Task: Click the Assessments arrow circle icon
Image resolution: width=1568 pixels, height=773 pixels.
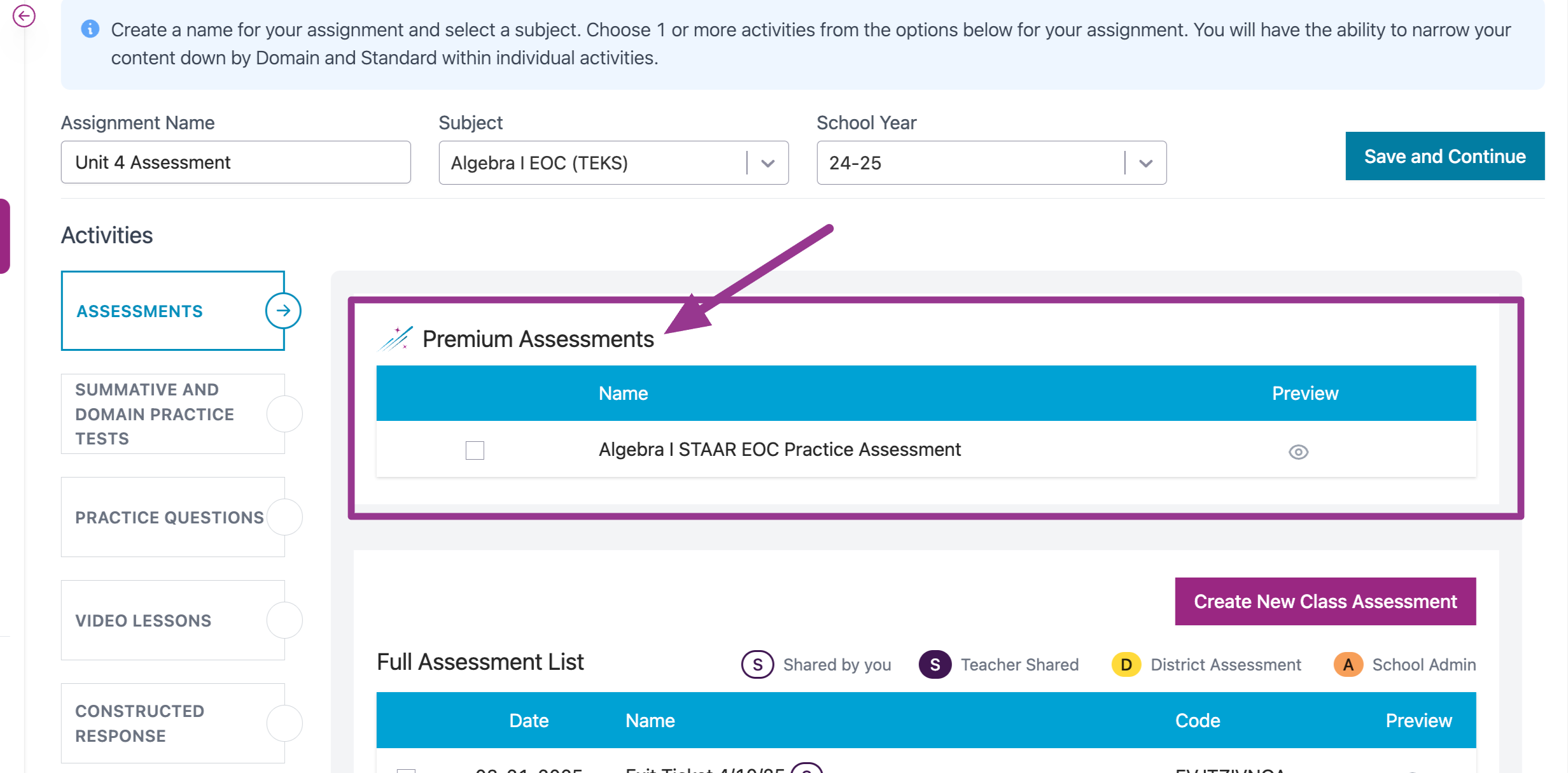Action: [x=283, y=311]
